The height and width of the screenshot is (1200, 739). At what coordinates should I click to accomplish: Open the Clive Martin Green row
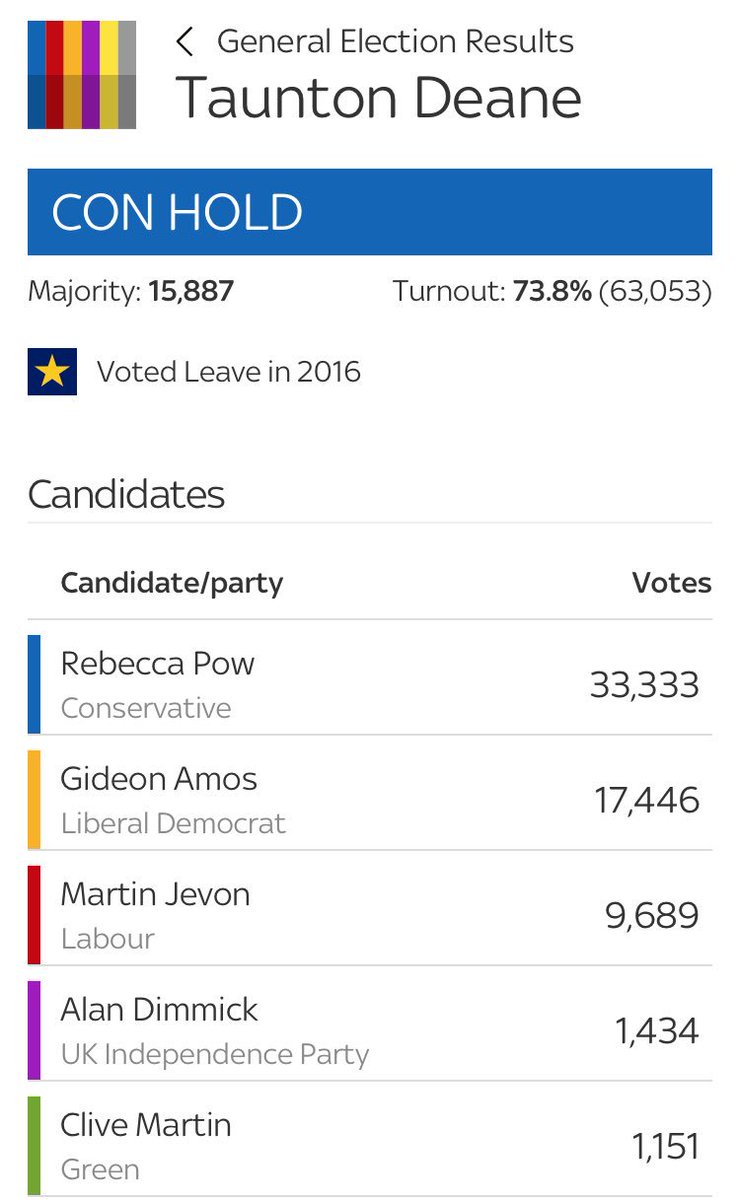[370, 1145]
